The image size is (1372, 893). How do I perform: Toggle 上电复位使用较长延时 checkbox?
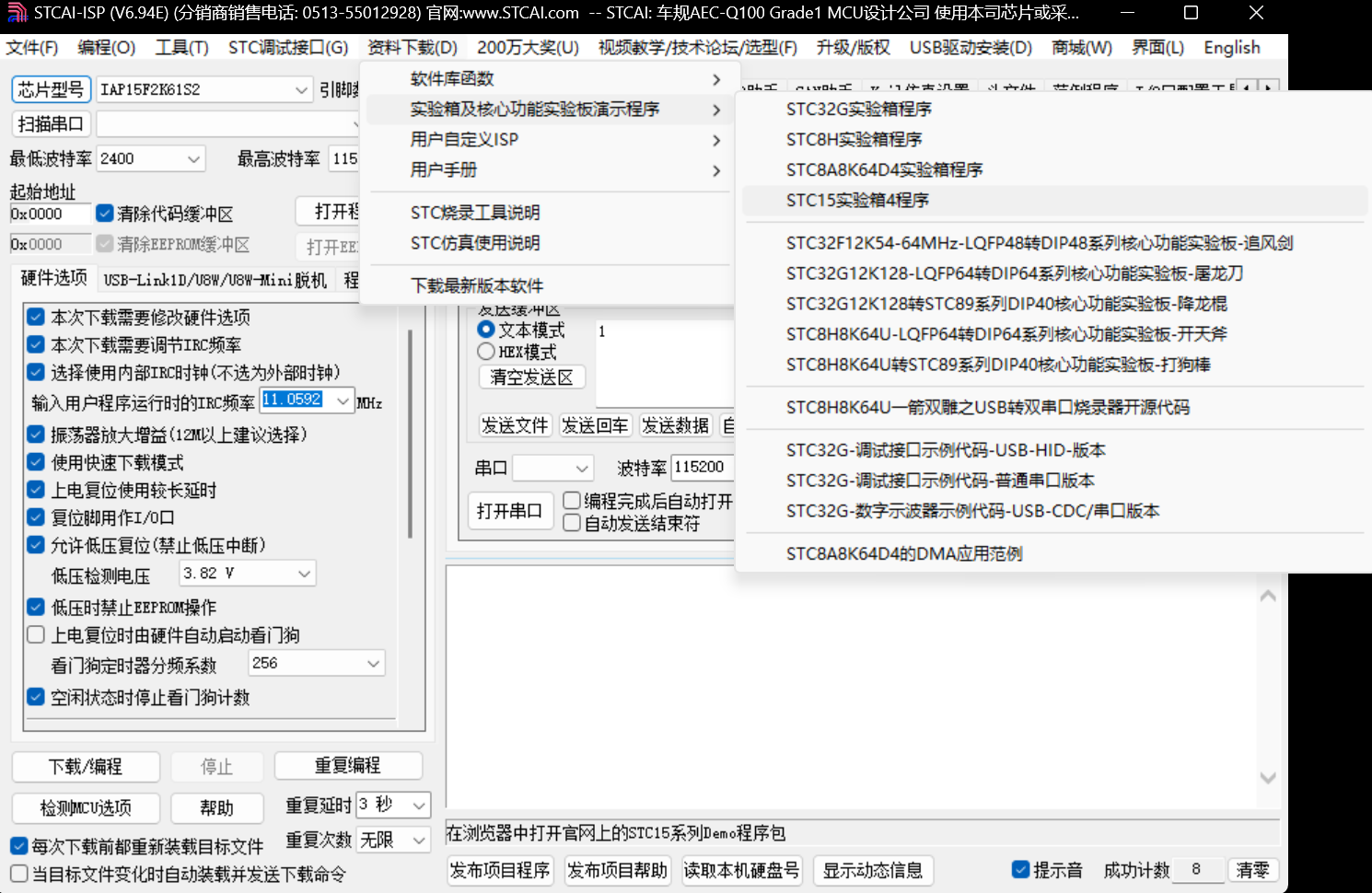tap(36, 489)
